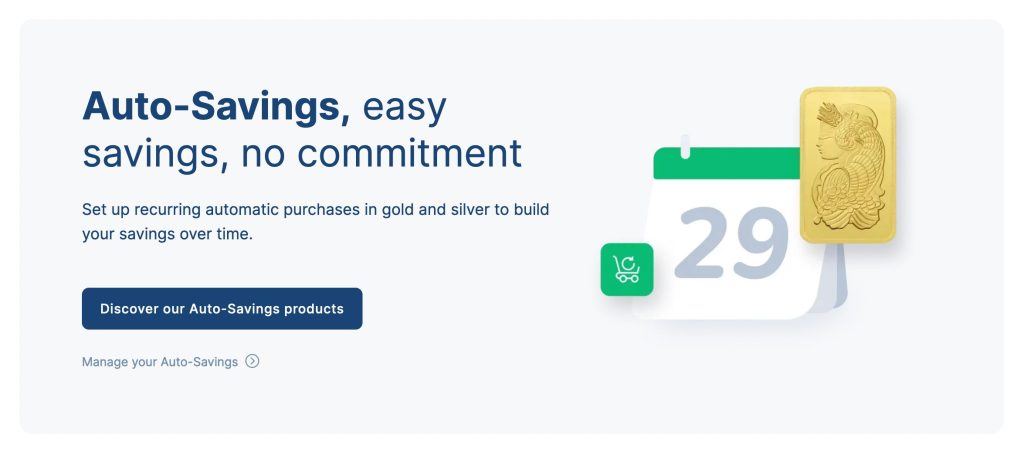This screenshot has width=1024, height=456.
Task: Click the gold bar illustration
Action: (847, 165)
